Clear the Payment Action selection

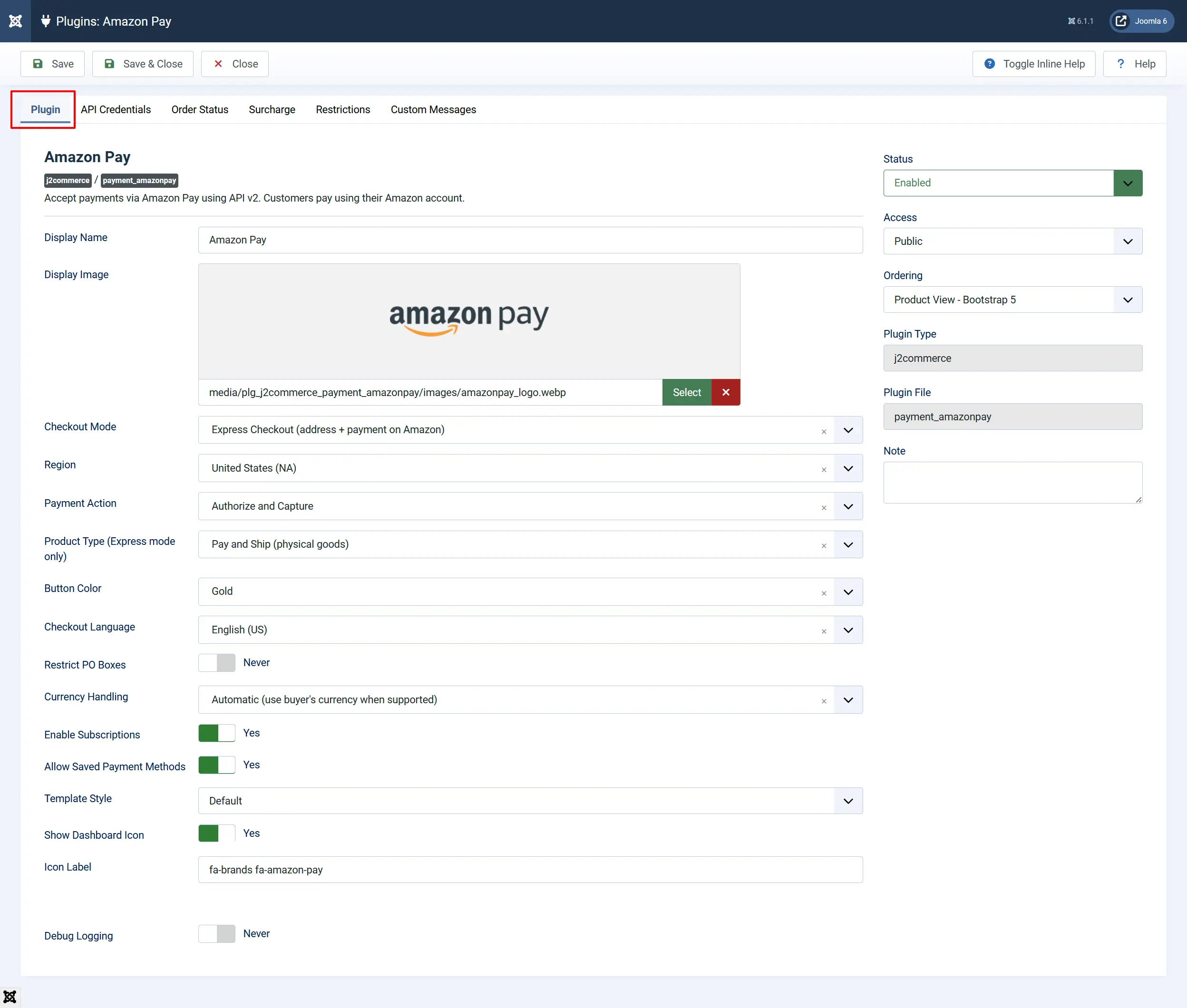pos(824,508)
